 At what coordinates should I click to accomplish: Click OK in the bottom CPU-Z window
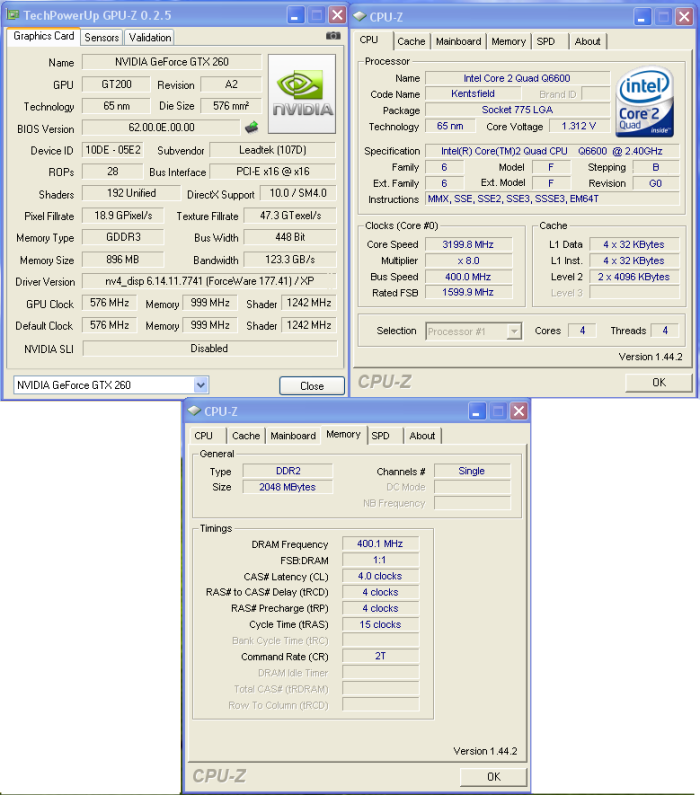(x=494, y=777)
